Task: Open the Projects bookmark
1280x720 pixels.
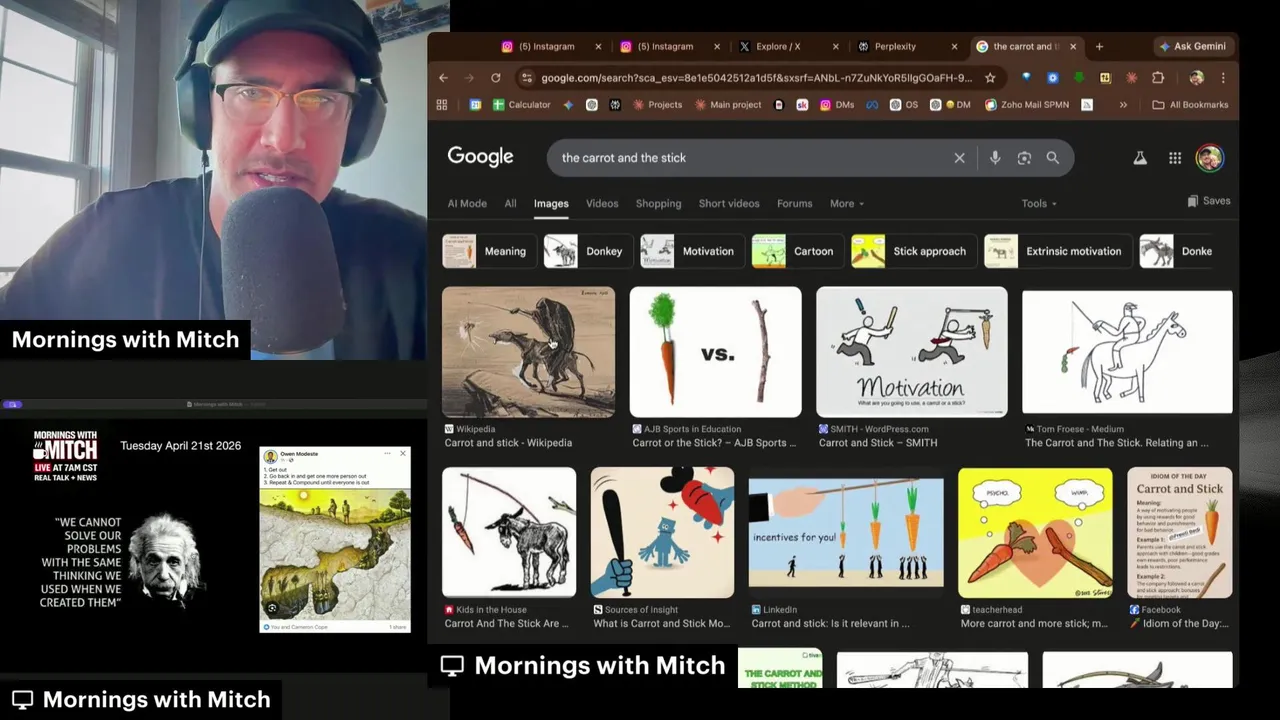Action: 657,104
